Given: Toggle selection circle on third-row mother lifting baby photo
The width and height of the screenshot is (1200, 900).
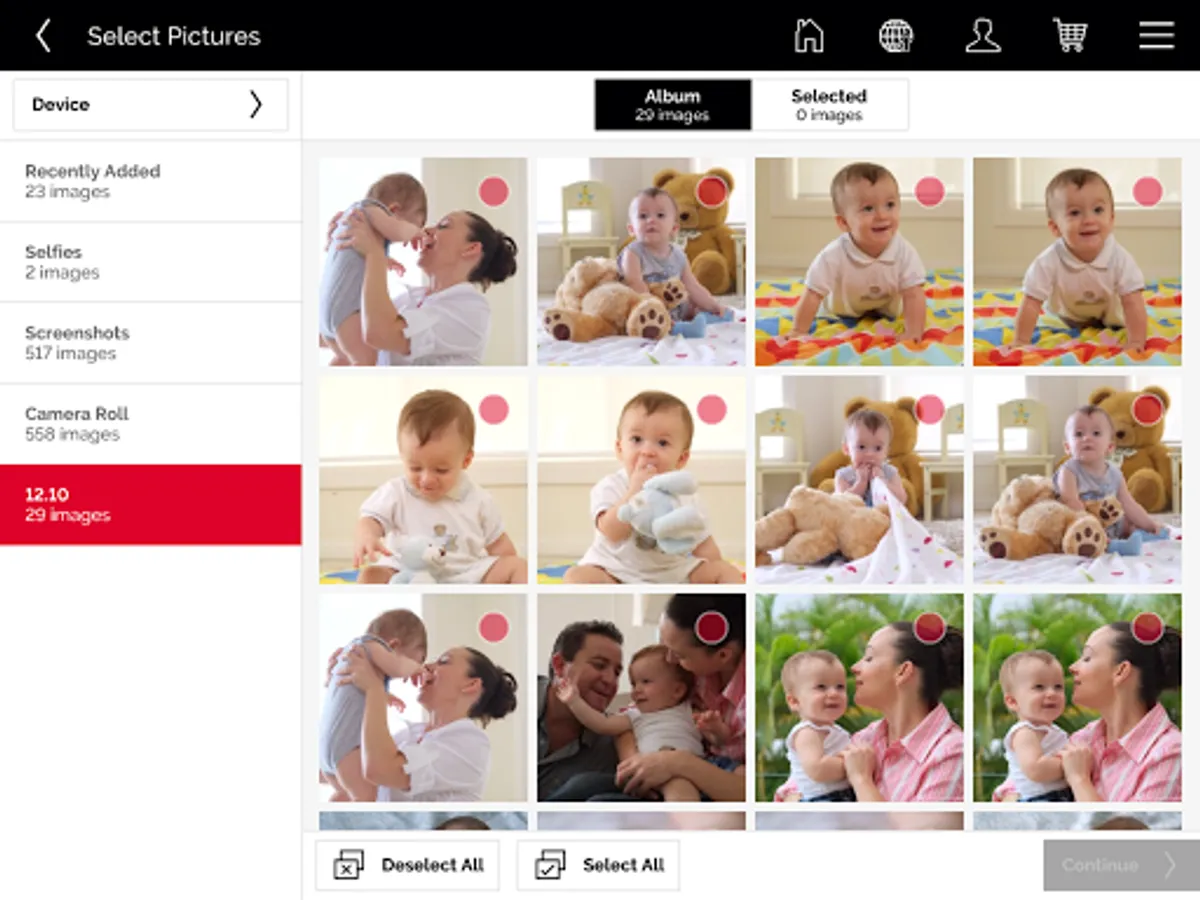Looking at the screenshot, I should point(494,628).
